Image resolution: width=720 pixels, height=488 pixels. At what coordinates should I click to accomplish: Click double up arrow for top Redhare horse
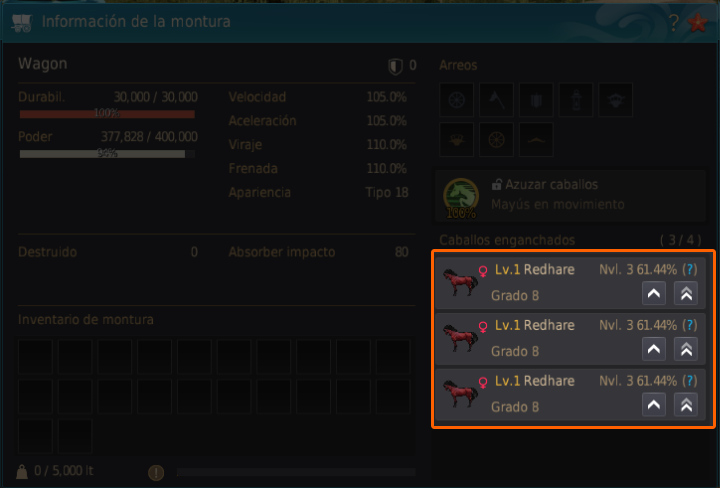[686, 293]
